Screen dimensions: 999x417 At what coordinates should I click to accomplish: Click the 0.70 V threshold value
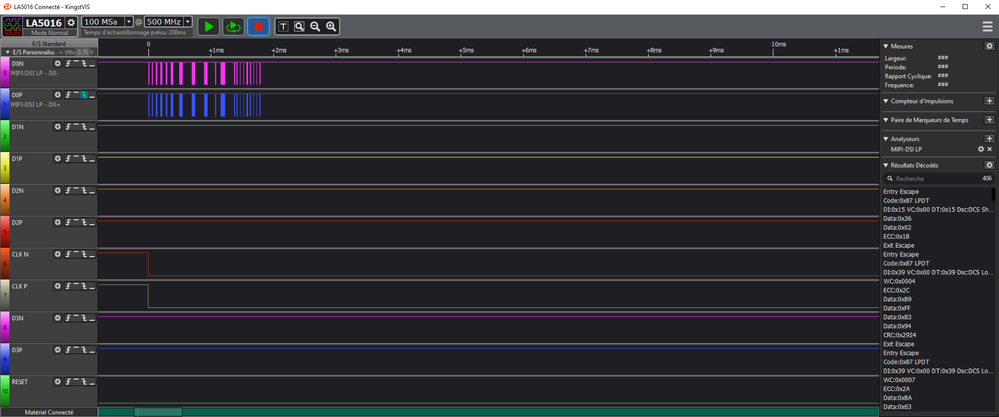point(85,52)
